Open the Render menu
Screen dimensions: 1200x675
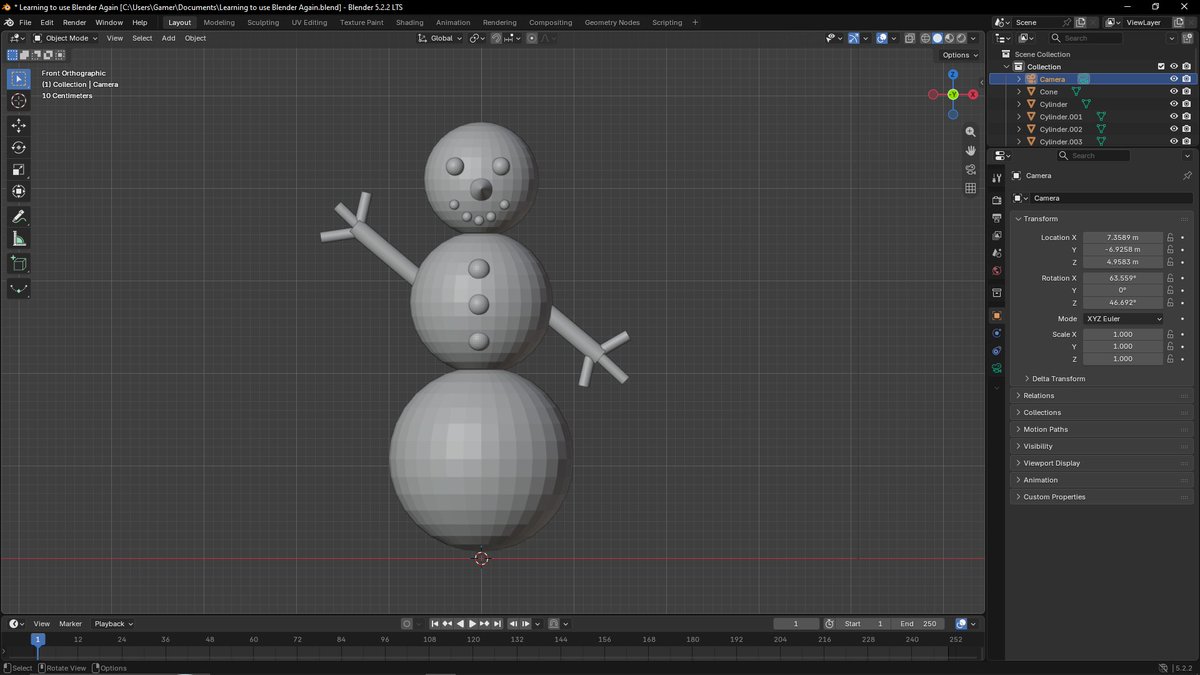(x=74, y=22)
